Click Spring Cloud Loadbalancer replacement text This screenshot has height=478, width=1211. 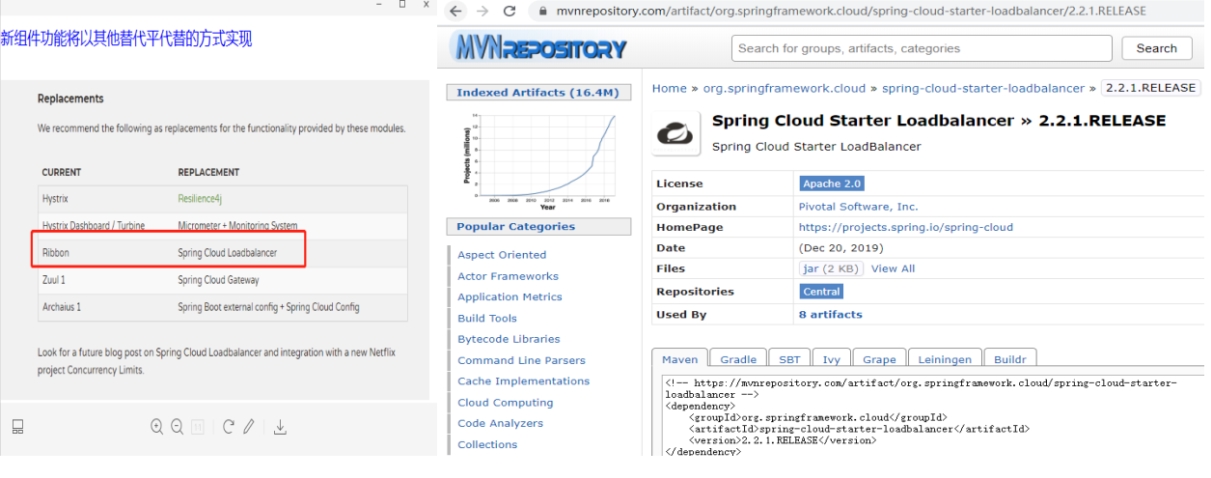tap(227, 253)
